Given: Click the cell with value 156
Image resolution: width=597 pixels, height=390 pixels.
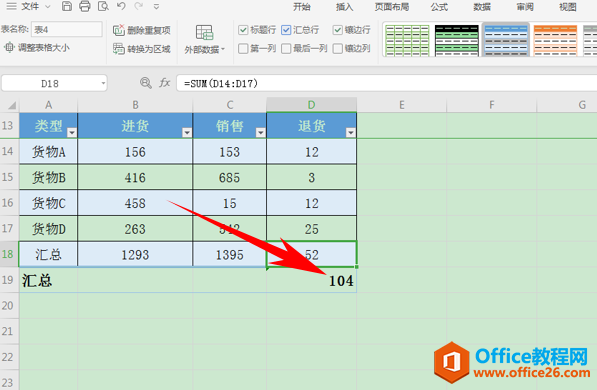Looking at the screenshot, I should pos(135,152).
